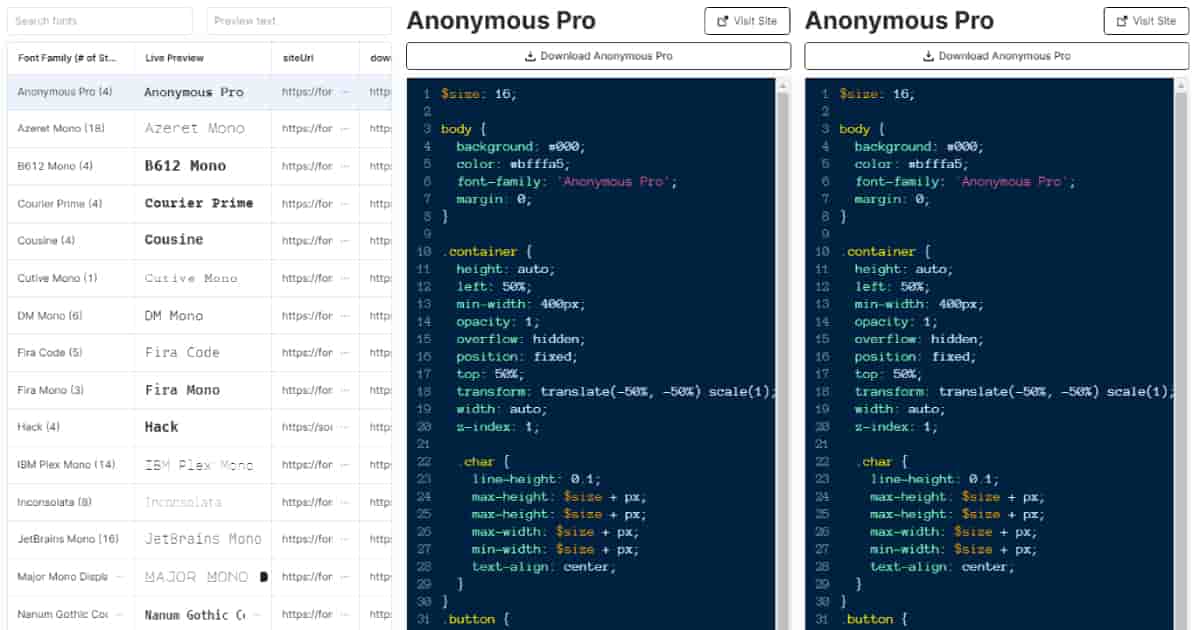This screenshot has width=1200, height=630.
Task: Click the Anonymous Pro heading in left panel
Action: click(x=501, y=21)
